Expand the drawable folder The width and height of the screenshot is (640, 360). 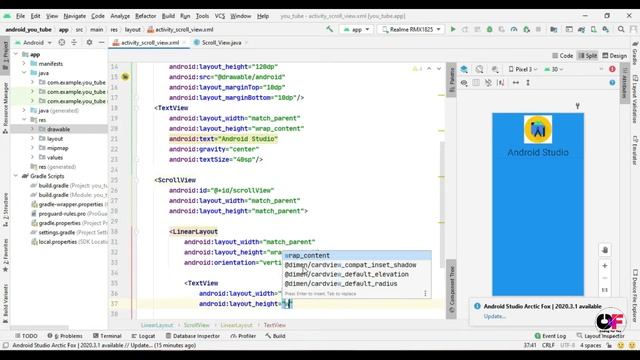[33, 129]
